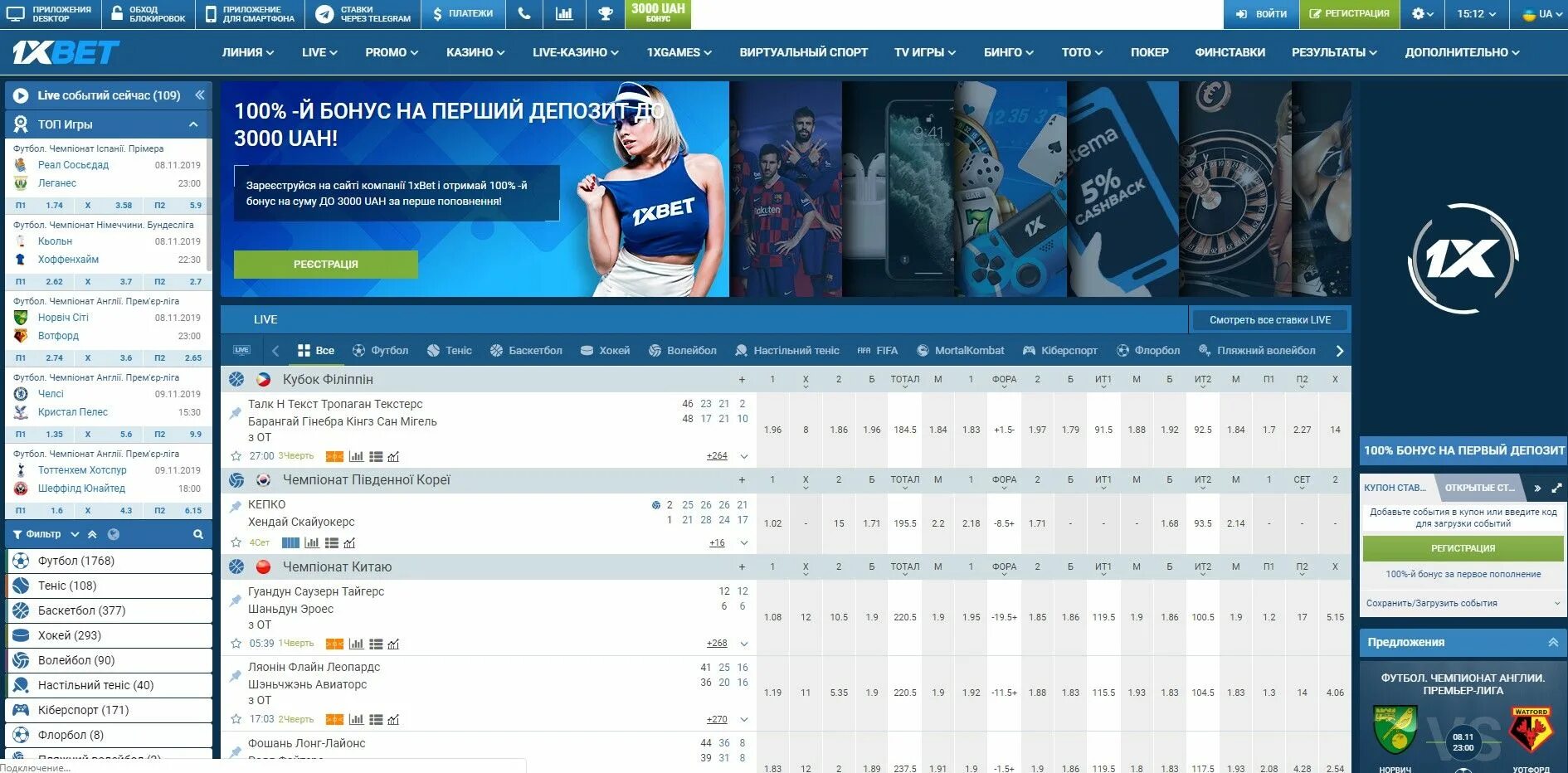Open КАЗИНО dropdown in main menu
This screenshot has width=1568, height=773.
click(475, 52)
